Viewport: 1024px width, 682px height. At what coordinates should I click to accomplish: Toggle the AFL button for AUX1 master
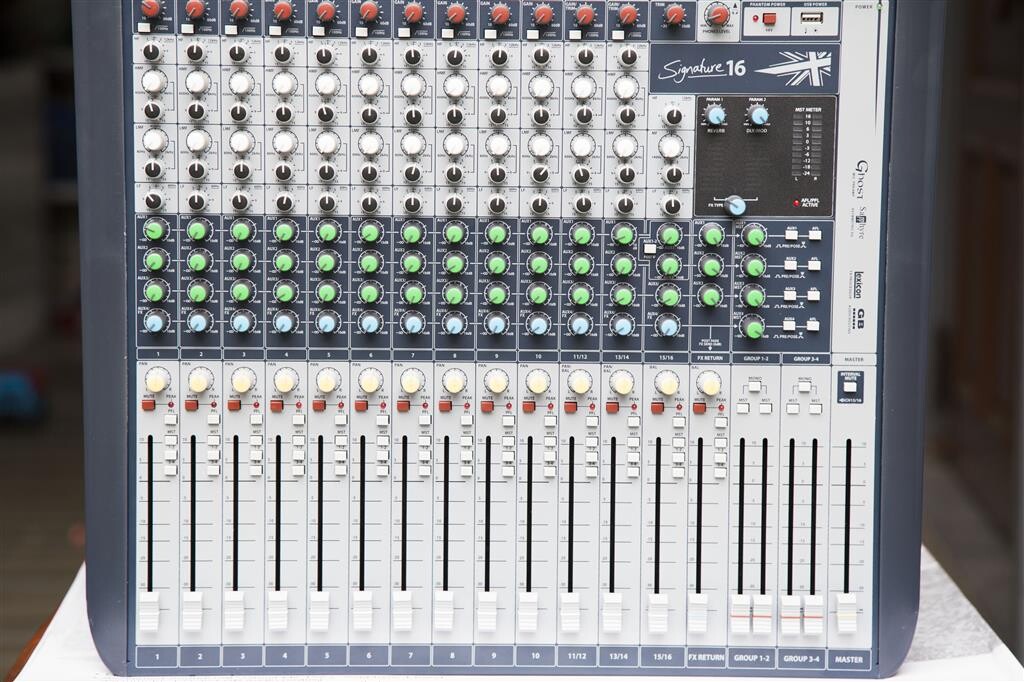point(814,236)
